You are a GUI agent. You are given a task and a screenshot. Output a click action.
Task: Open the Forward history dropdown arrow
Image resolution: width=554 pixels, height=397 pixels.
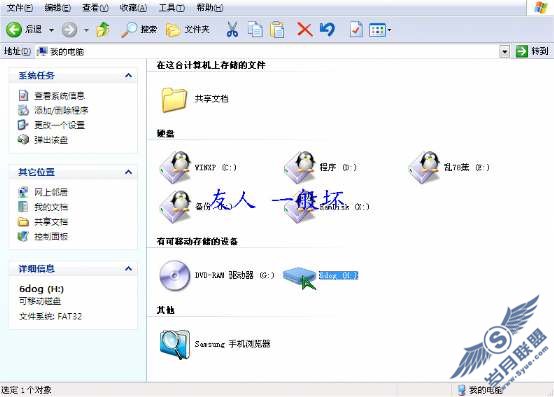click(x=86, y=30)
